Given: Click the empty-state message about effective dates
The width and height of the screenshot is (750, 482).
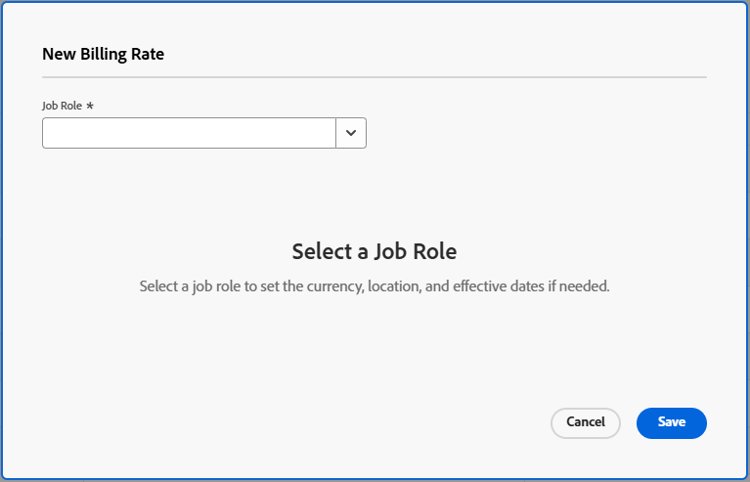Looking at the screenshot, I should [374, 286].
